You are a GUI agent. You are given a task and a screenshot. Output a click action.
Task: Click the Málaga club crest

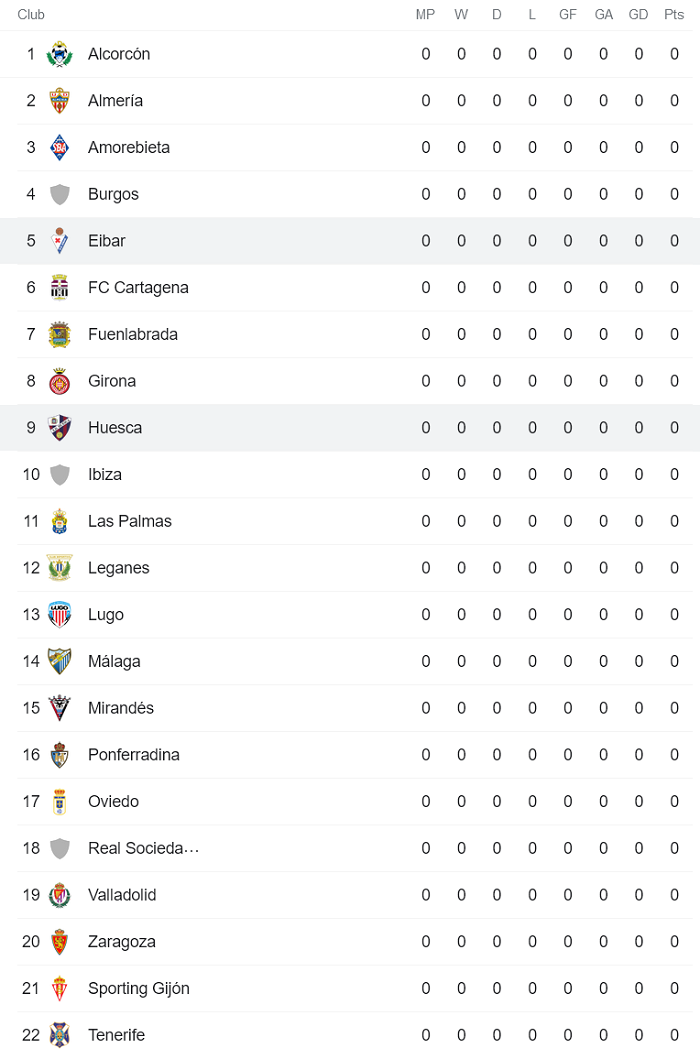[x=59, y=661]
